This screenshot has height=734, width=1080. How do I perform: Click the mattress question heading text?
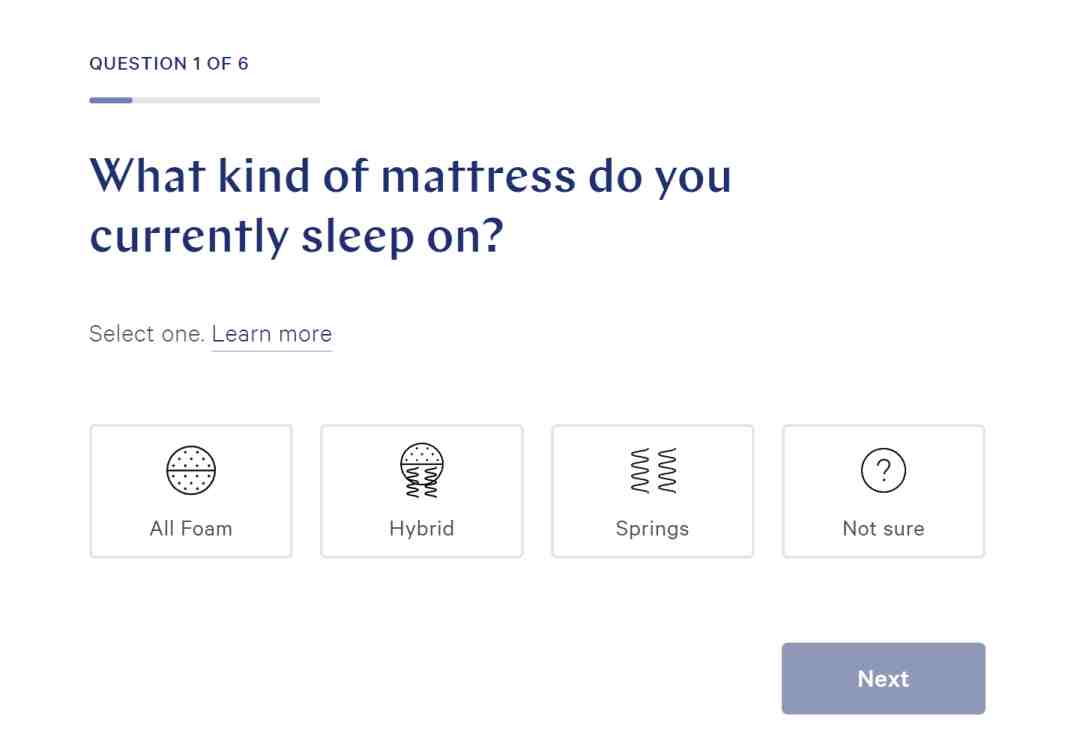click(411, 206)
